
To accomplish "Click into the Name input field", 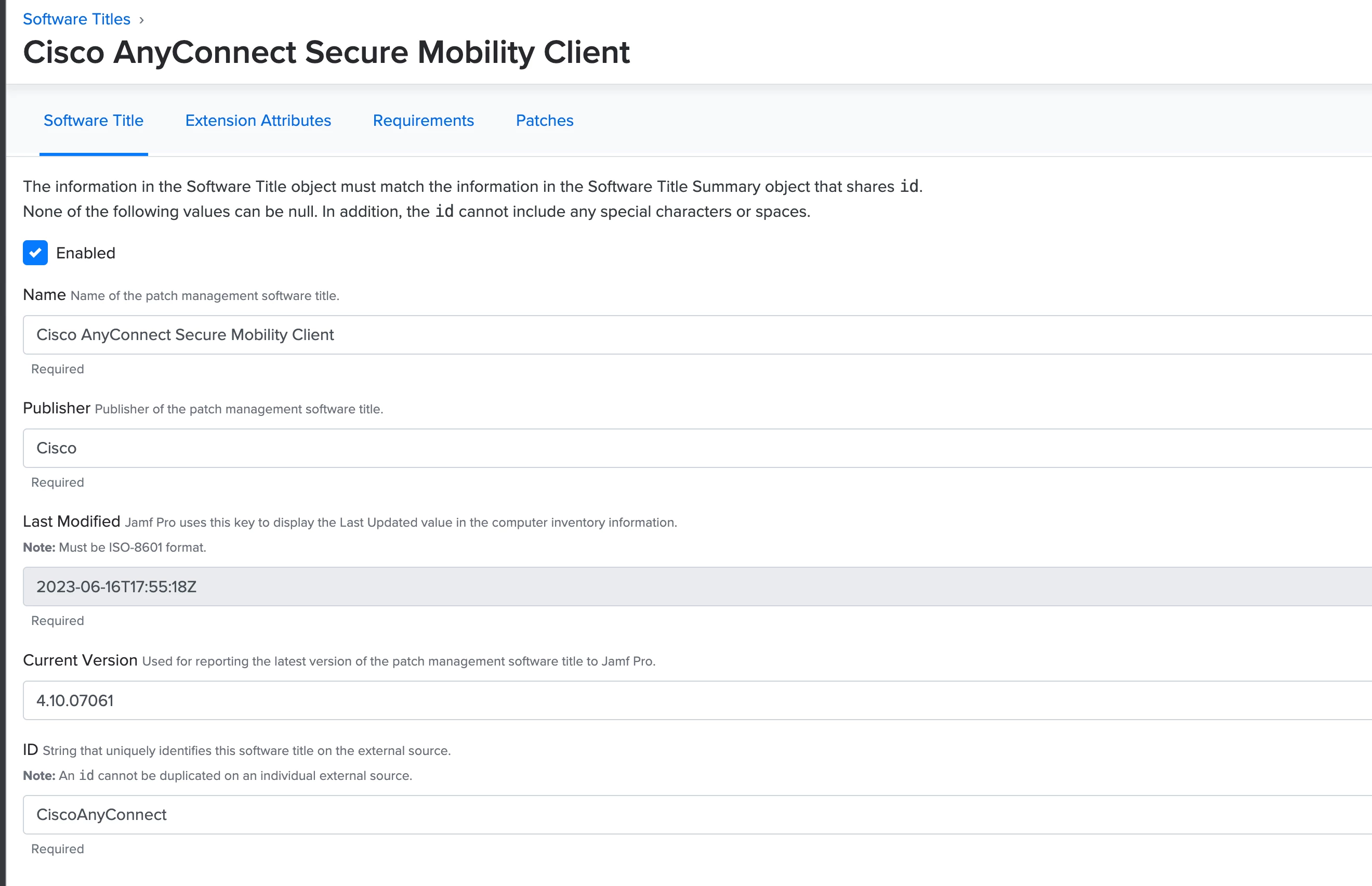I will point(697,335).
